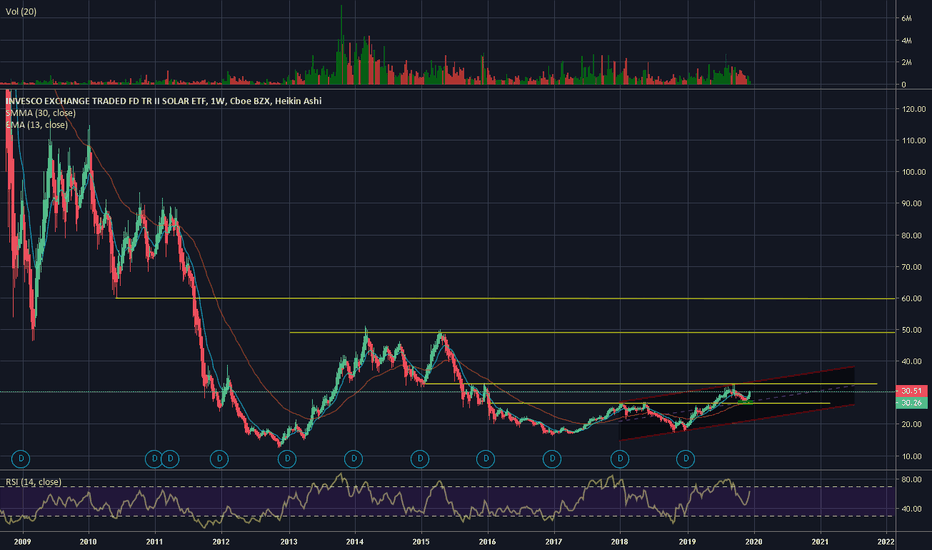Click the D dividend marker above 2014
The width and height of the screenshot is (932, 550).
click(x=354, y=458)
